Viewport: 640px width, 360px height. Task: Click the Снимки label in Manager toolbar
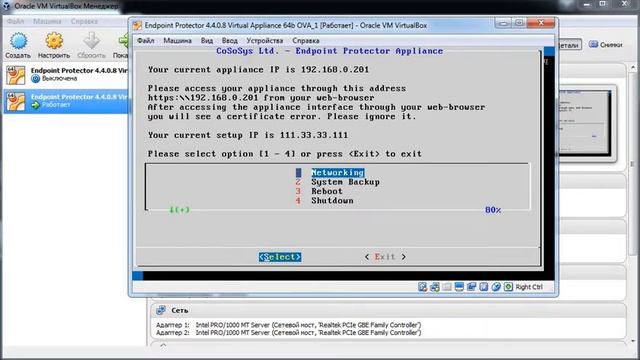[x=611, y=45]
